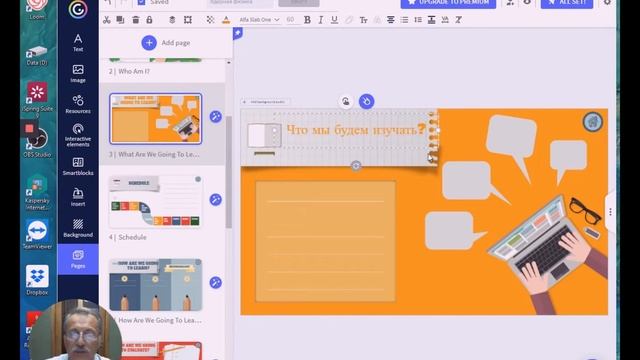Screen dimensions: 640x360
Task: Open the Text tool in sidebar
Action: coord(78,42)
